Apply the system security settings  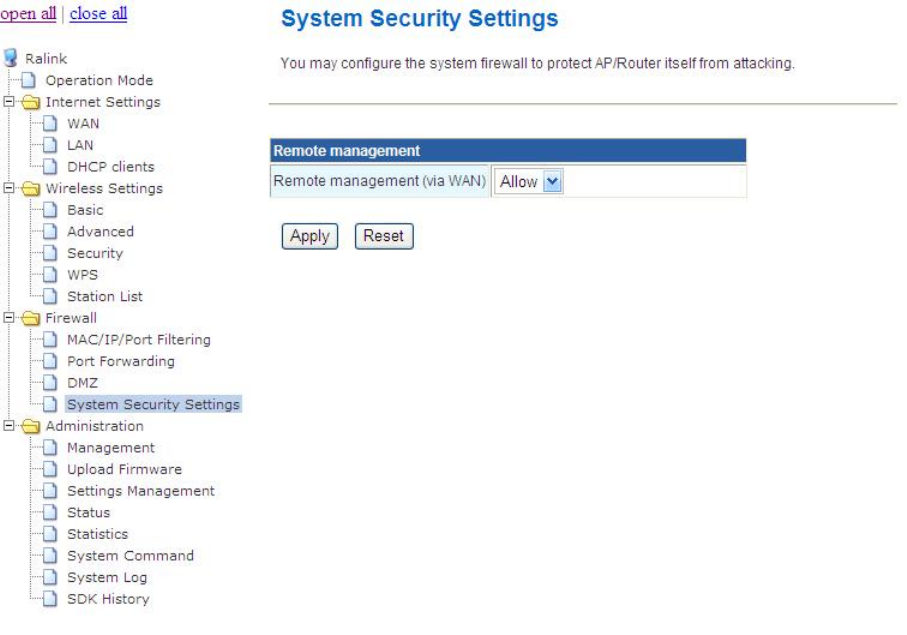[309, 236]
